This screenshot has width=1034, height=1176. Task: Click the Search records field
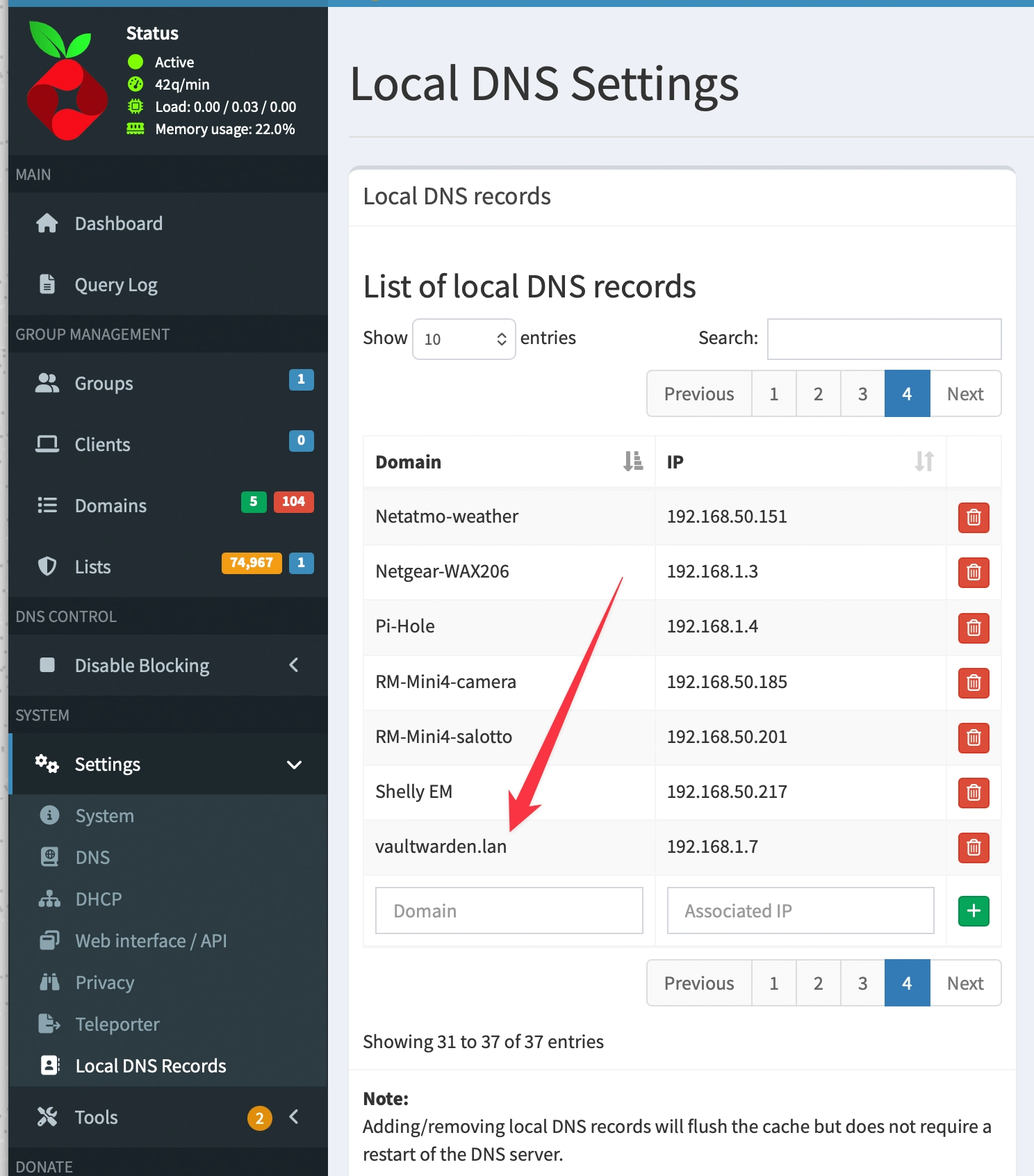pyautogui.click(x=884, y=339)
